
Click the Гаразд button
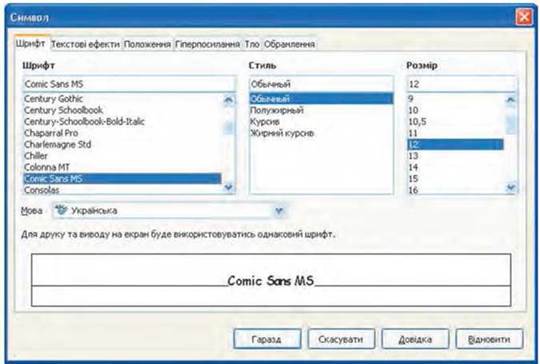(x=267, y=339)
